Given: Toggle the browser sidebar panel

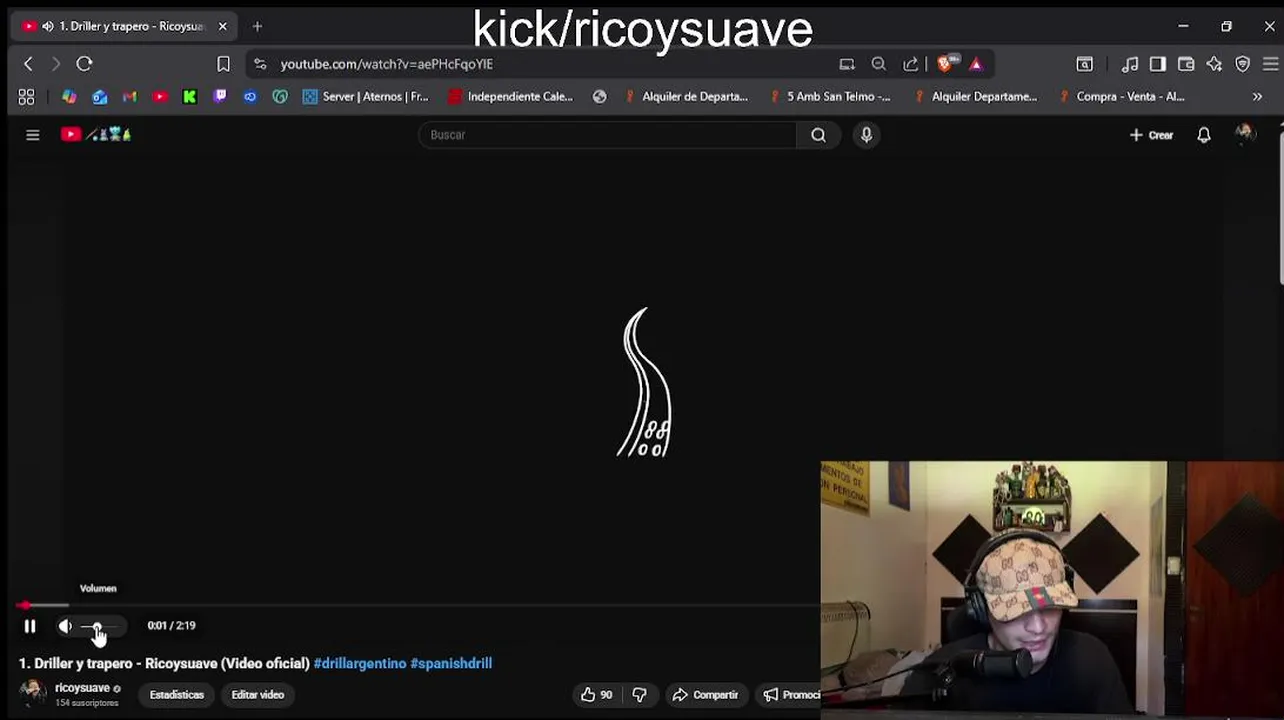Looking at the screenshot, I should [1158, 64].
